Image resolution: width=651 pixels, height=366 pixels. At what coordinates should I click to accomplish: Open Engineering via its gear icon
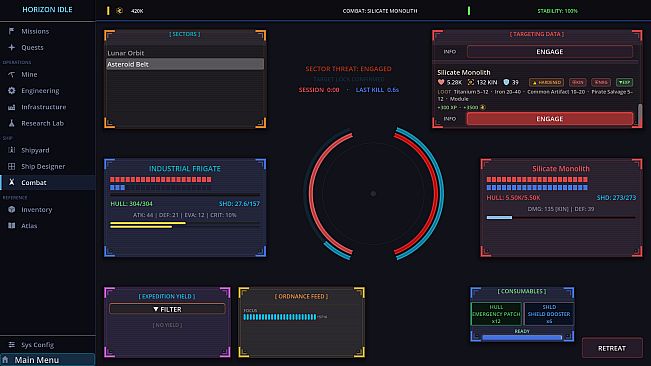[x=12, y=90]
